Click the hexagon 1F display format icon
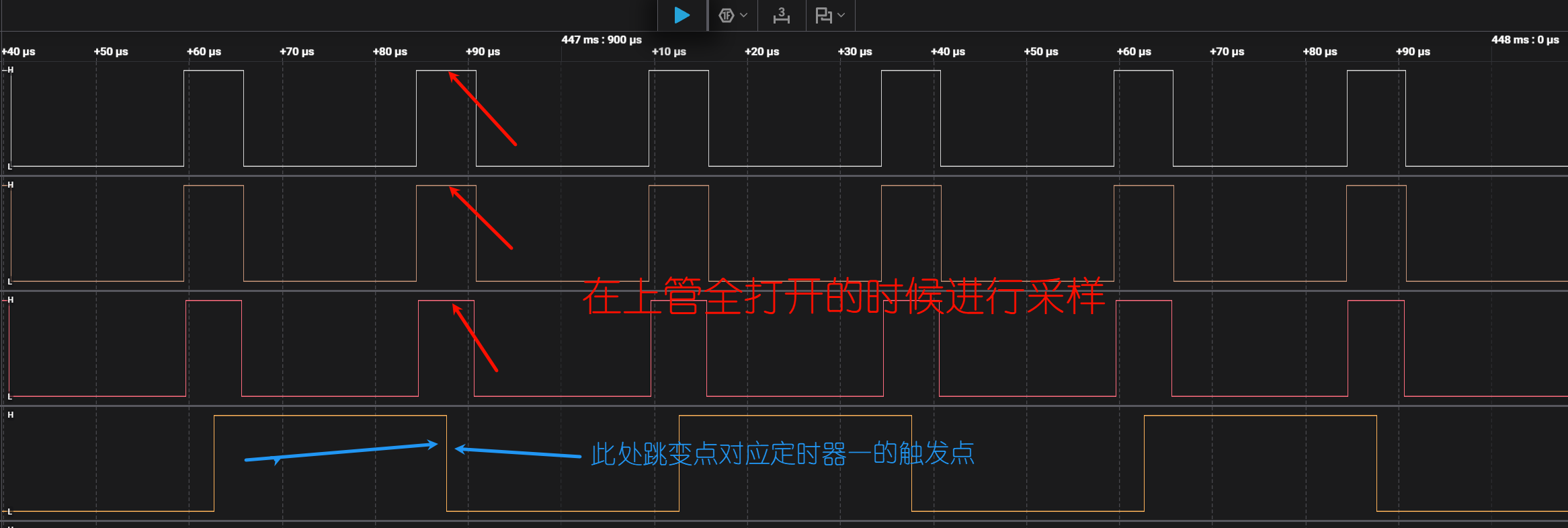This screenshot has width=1568, height=528. (726, 15)
